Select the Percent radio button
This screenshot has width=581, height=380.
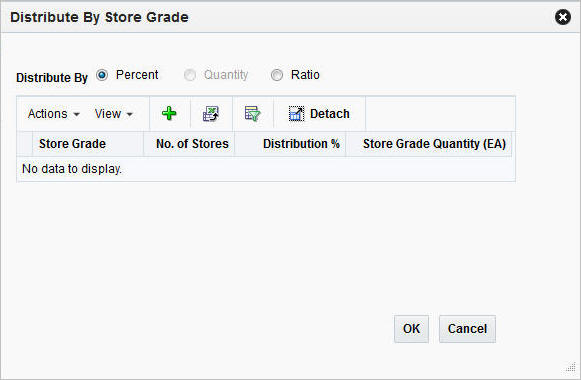tap(102, 75)
